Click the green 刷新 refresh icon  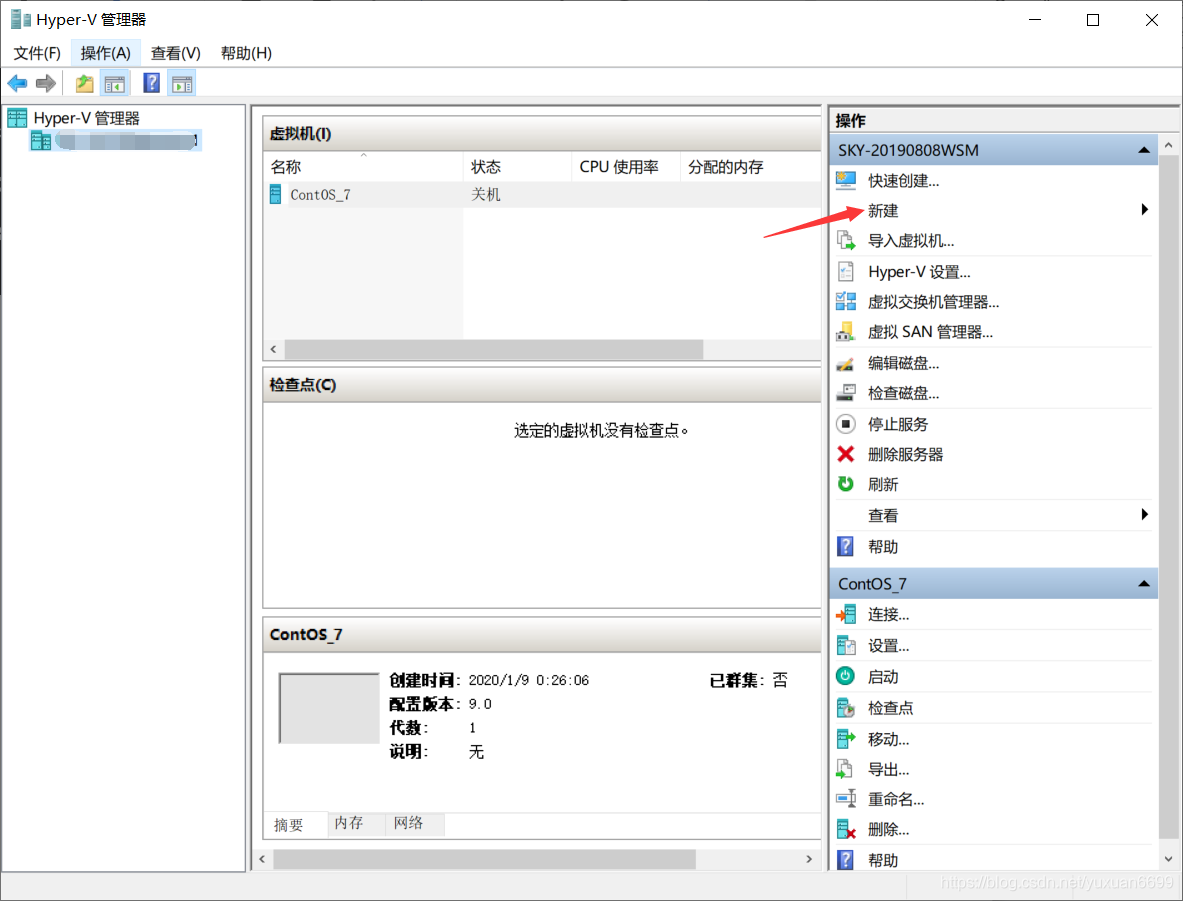(846, 484)
